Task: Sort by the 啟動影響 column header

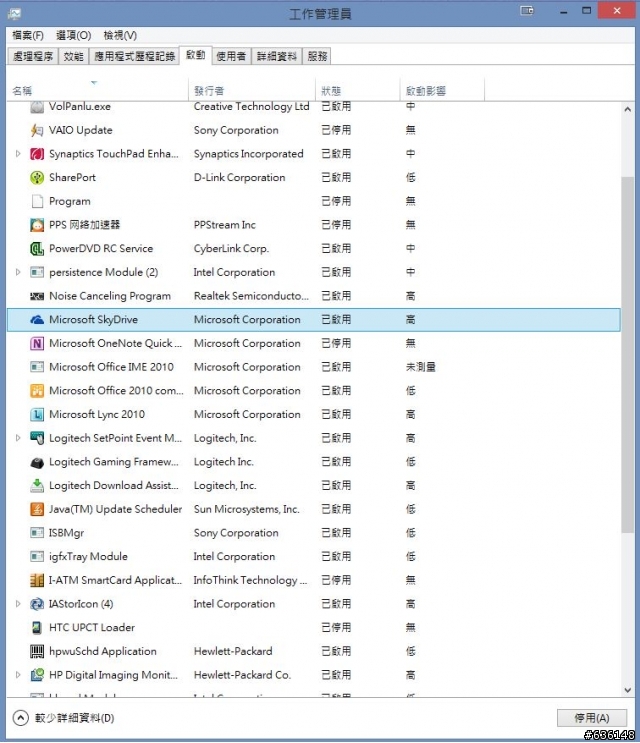Action: coord(442,91)
